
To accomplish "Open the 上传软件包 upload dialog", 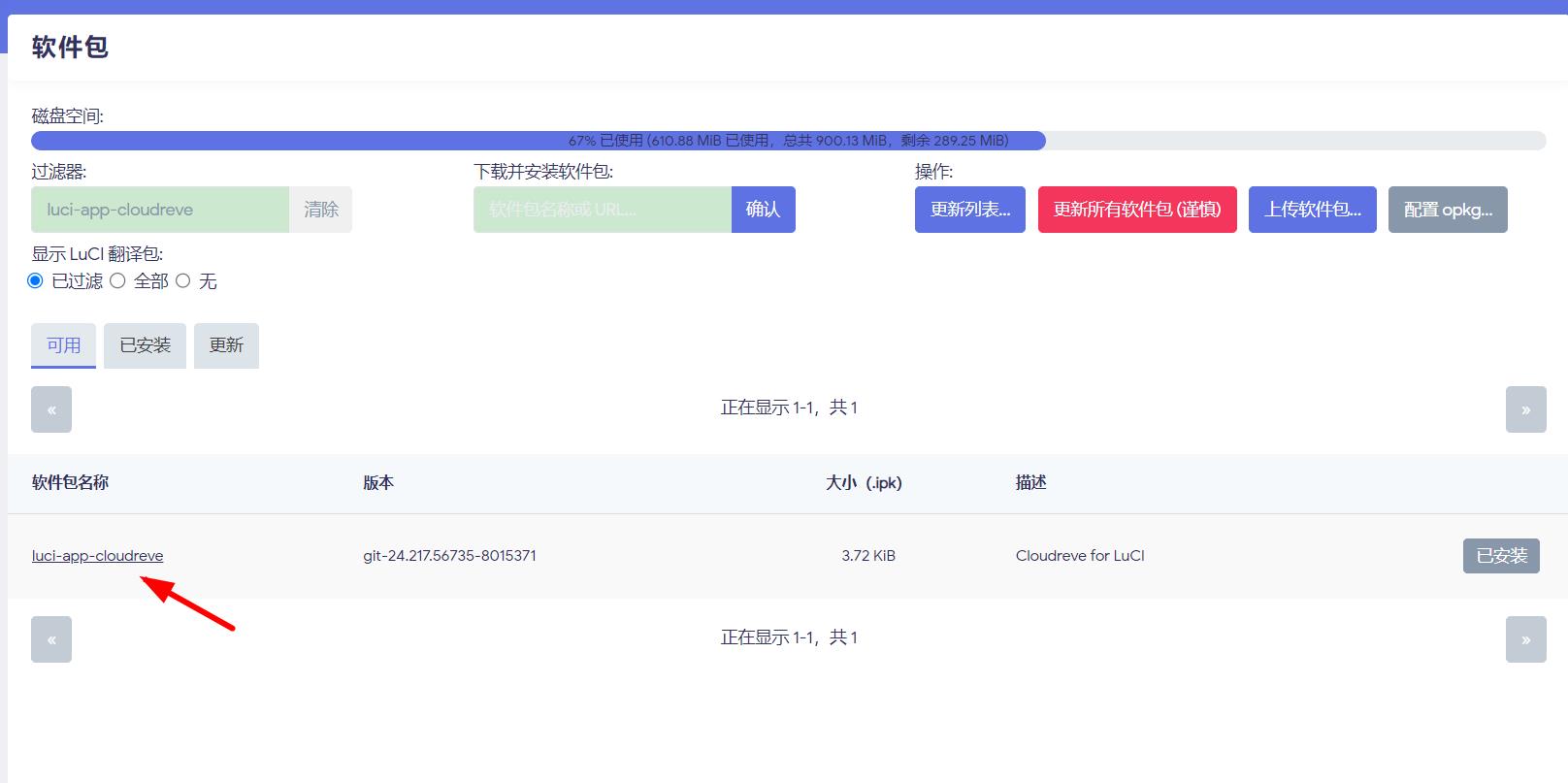I will (x=1313, y=210).
